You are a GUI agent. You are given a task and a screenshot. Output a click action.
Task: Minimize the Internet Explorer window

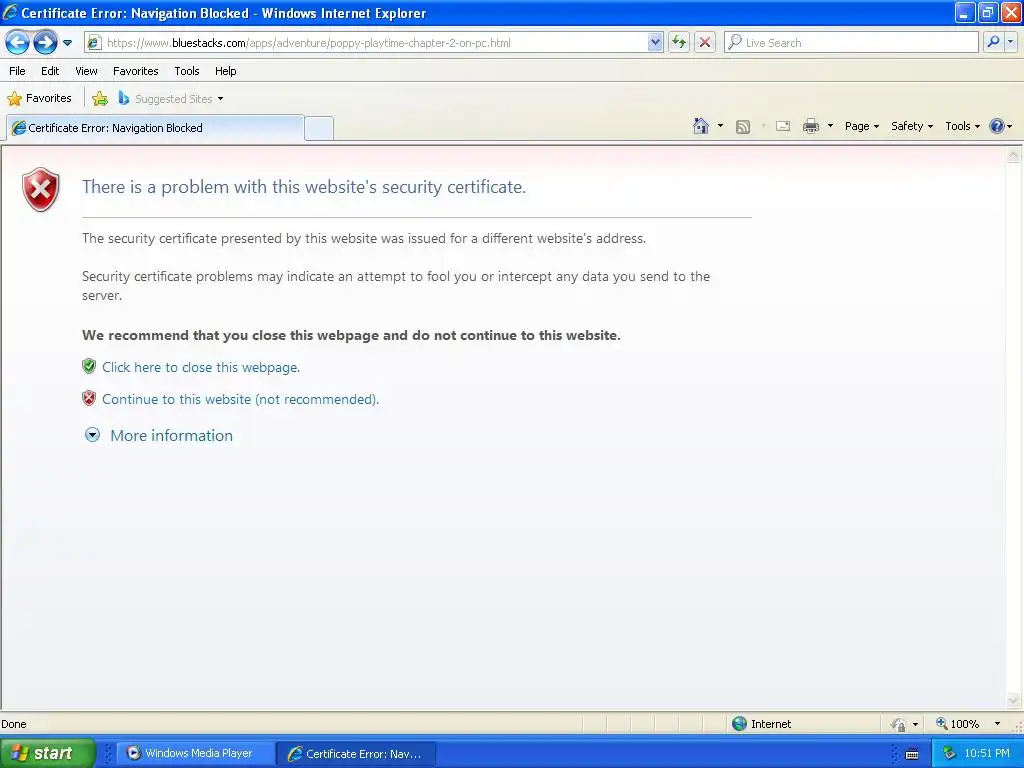pos(965,12)
